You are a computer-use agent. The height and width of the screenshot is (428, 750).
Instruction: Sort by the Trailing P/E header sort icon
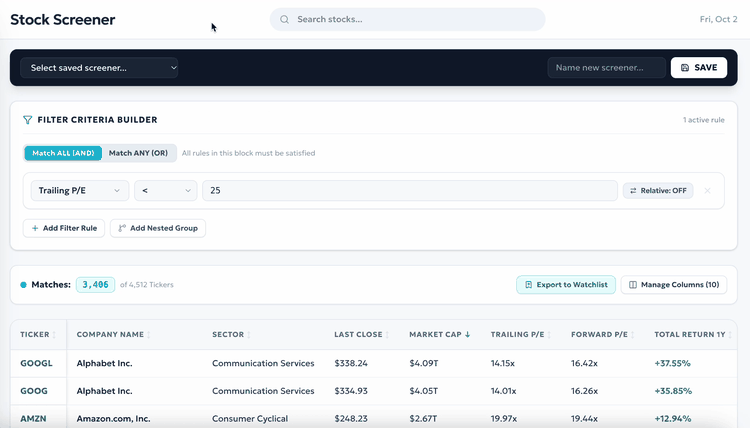(x=549, y=335)
